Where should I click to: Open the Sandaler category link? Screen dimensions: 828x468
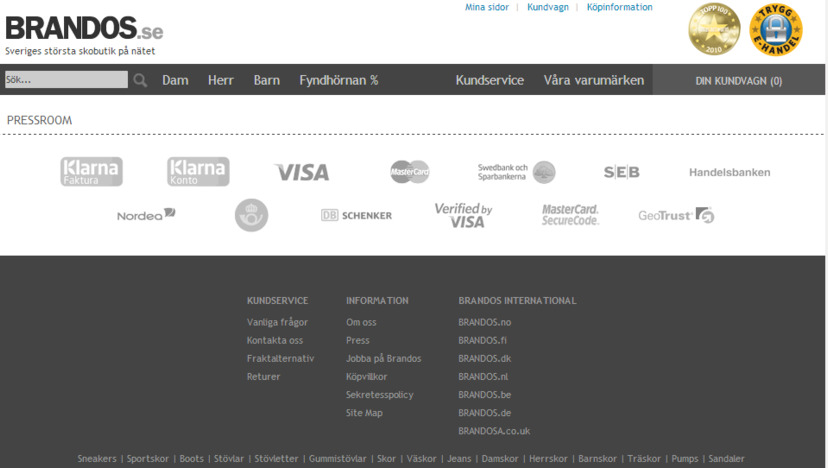coord(726,458)
